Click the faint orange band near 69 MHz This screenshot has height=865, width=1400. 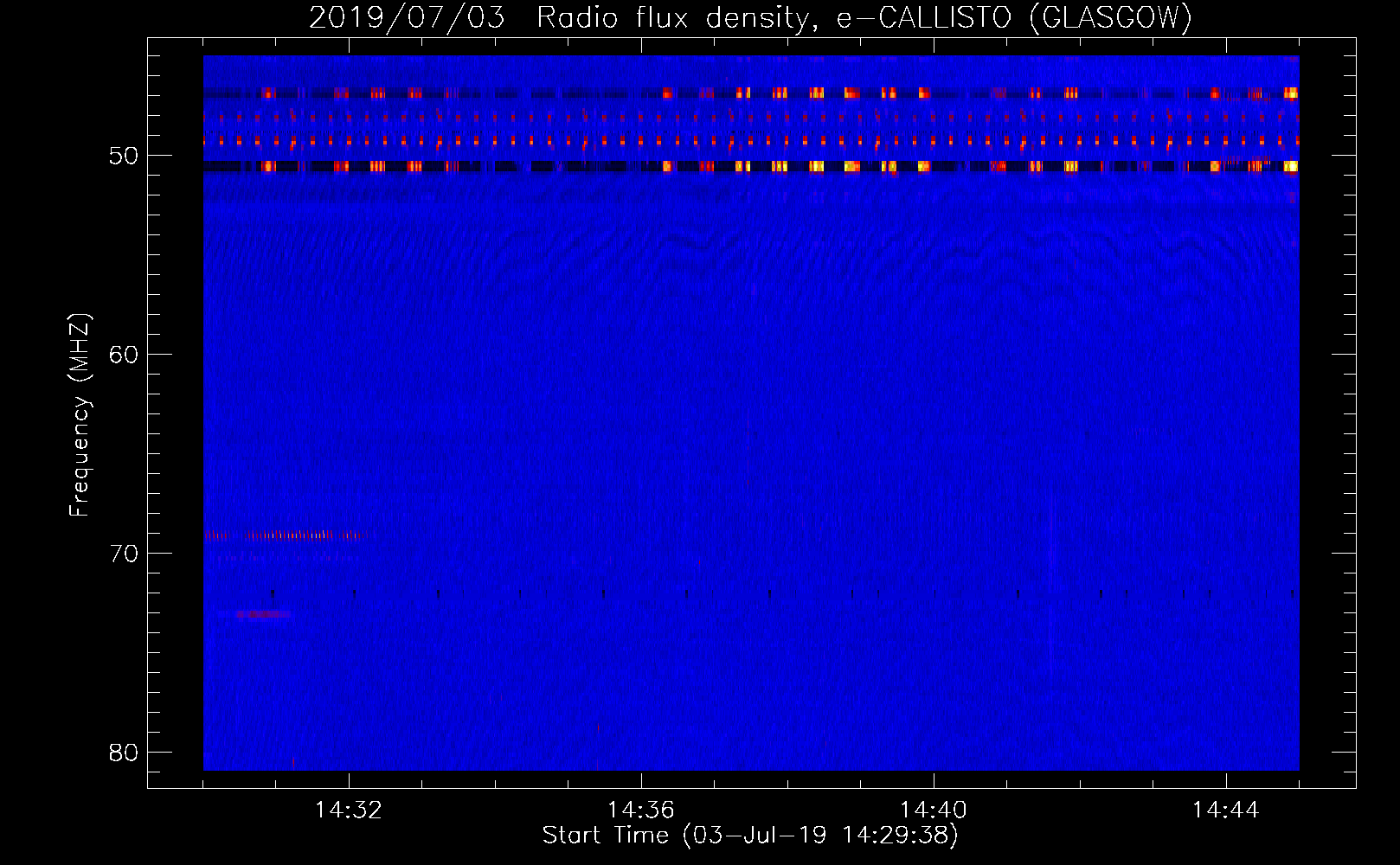coord(290,535)
